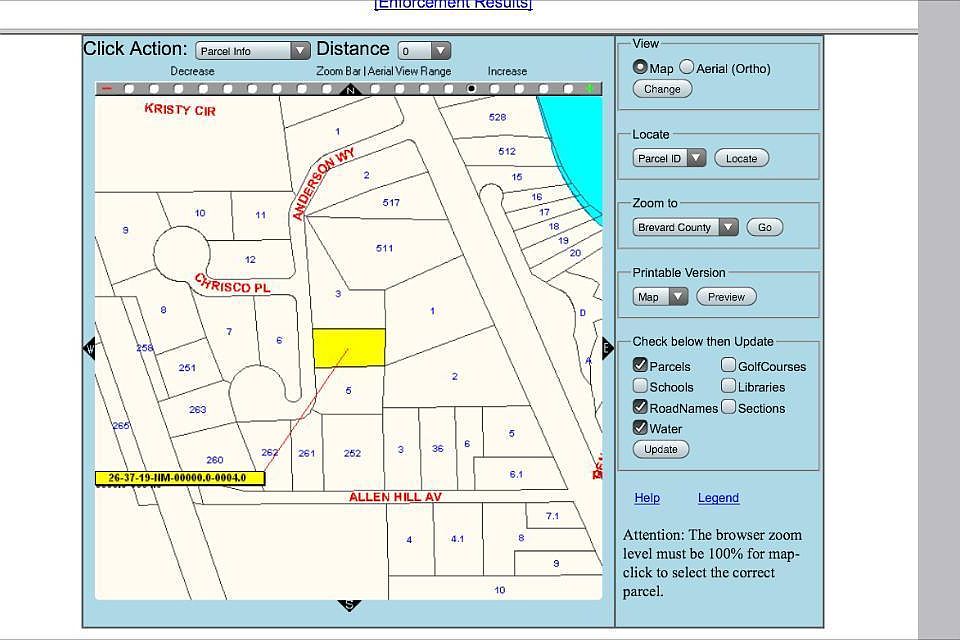Click the red minus zoom-out icon
Viewport: 960px width, 640px height.
coord(107,89)
